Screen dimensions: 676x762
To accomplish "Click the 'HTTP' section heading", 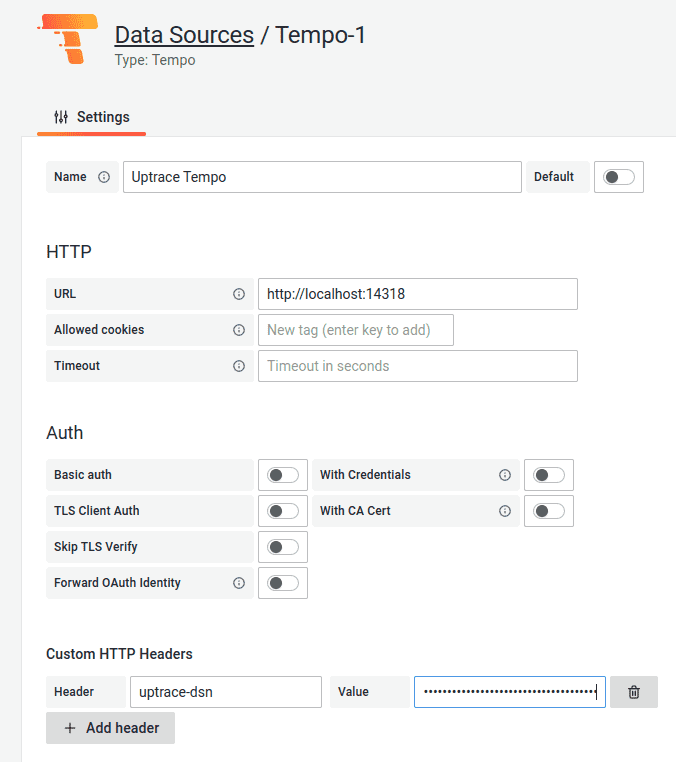I will tap(69, 252).
